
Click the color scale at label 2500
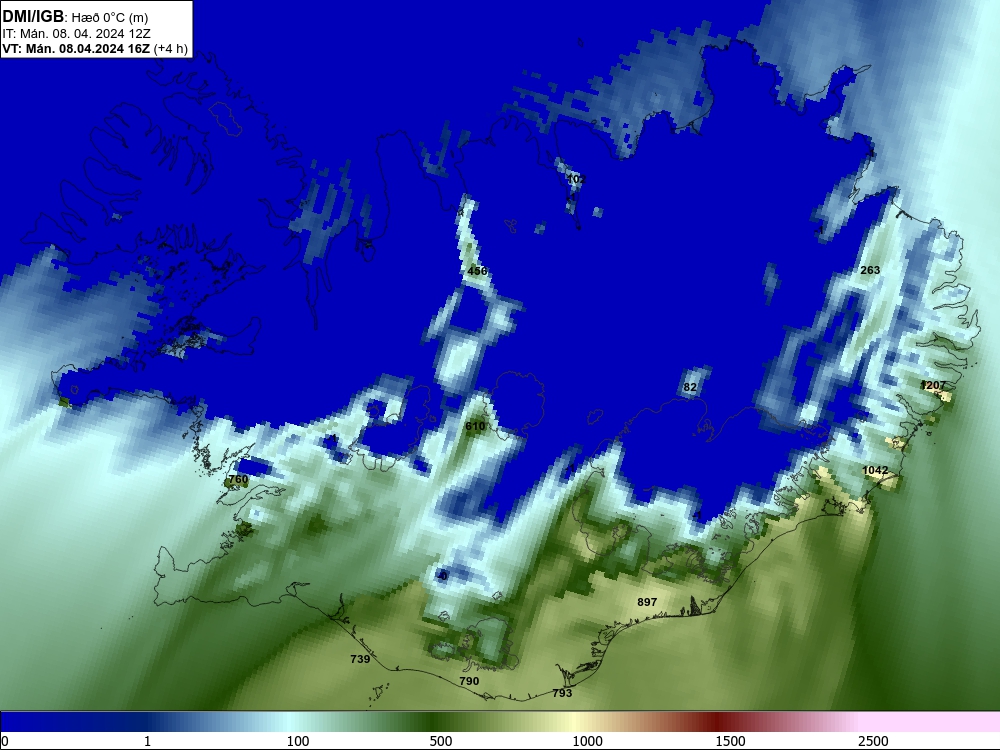(x=873, y=740)
